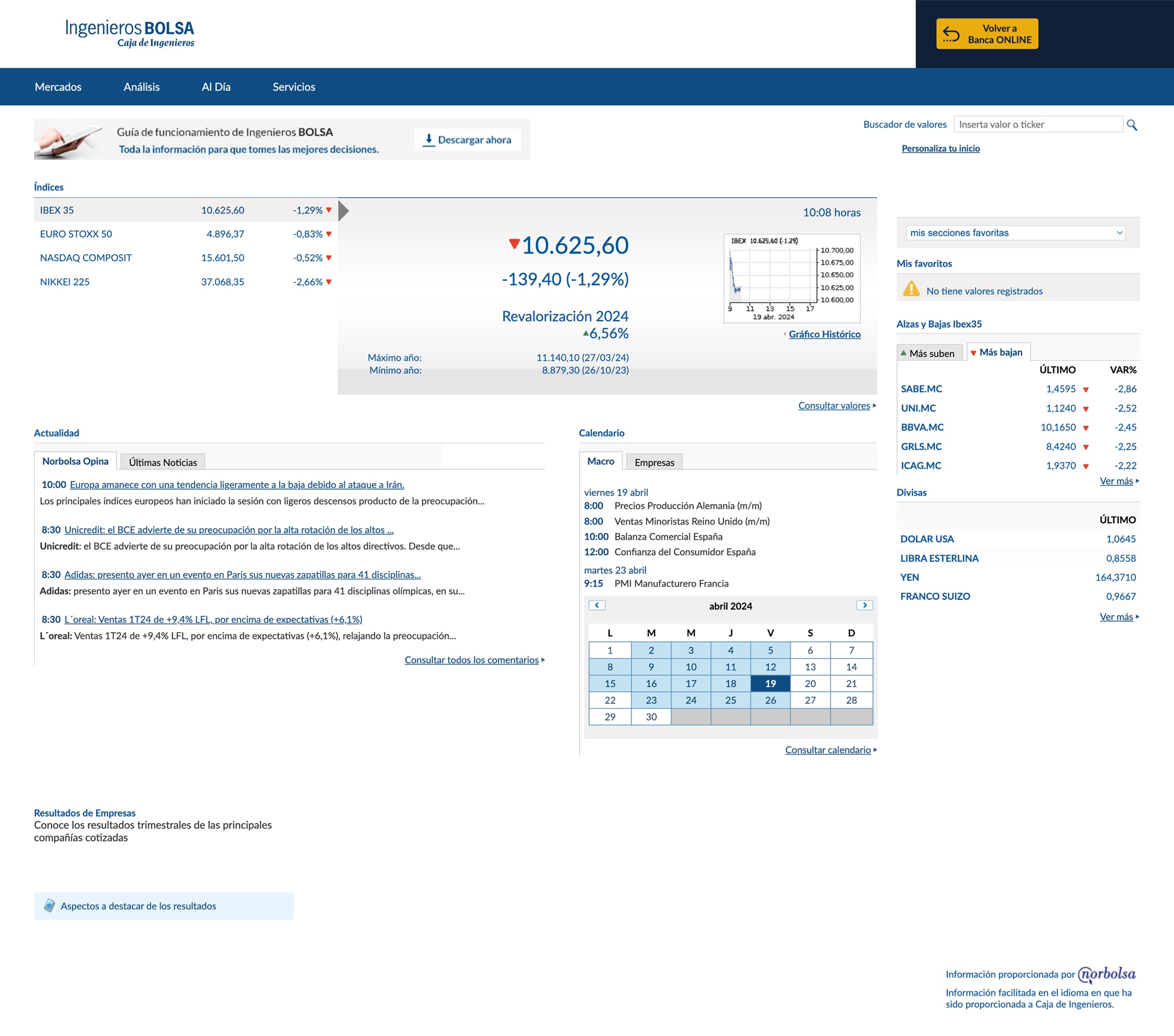
Task: Select the Norbolsa Opina tab
Action: [x=75, y=461]
